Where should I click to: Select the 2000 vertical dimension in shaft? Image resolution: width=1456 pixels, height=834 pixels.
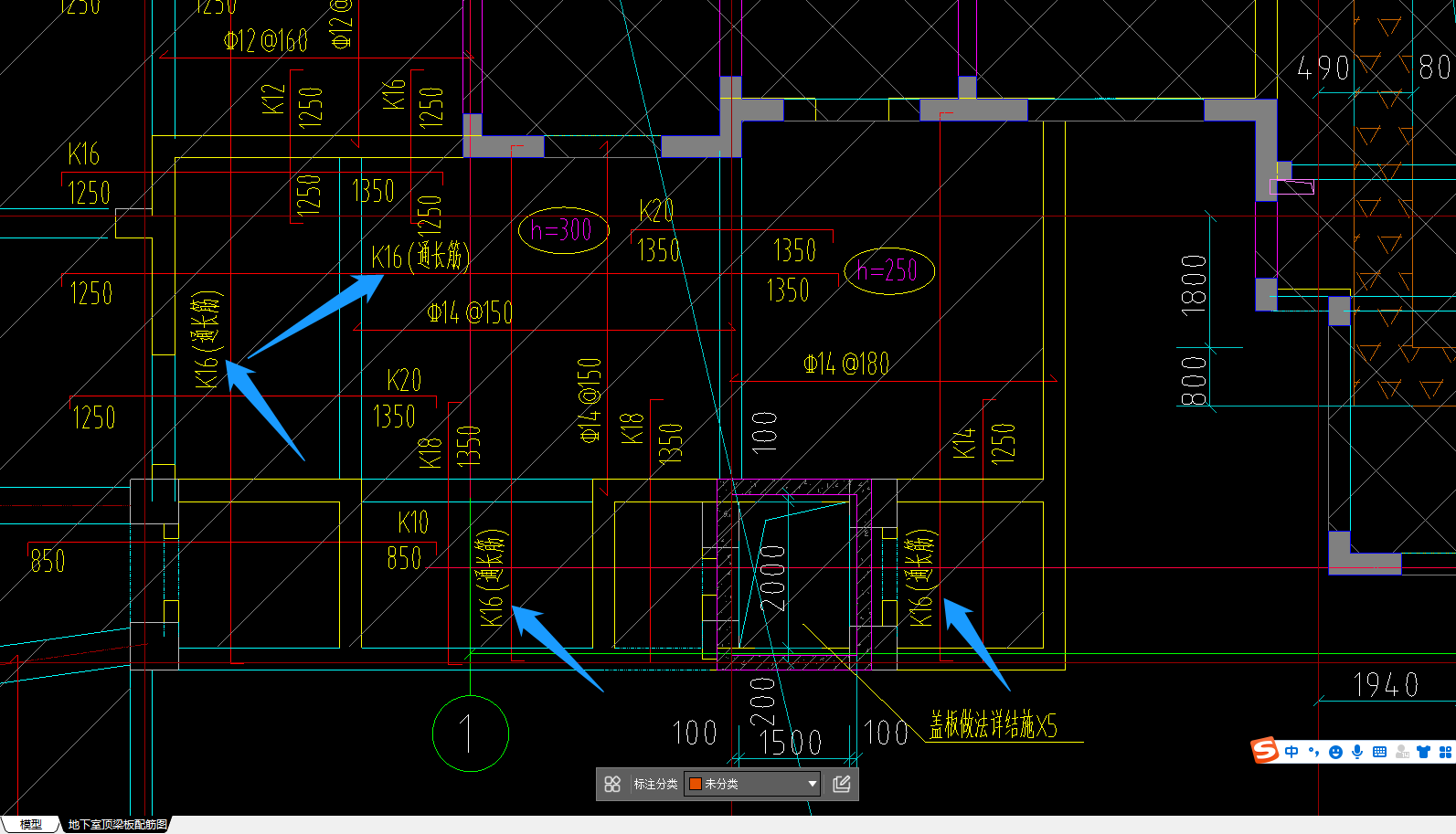coord(772,578)
